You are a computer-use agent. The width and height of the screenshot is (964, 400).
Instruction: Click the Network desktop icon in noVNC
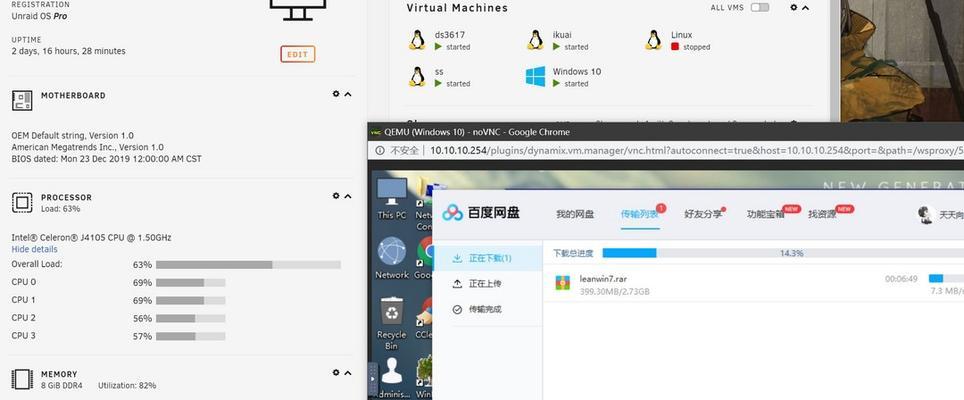[x=392, y=258]
